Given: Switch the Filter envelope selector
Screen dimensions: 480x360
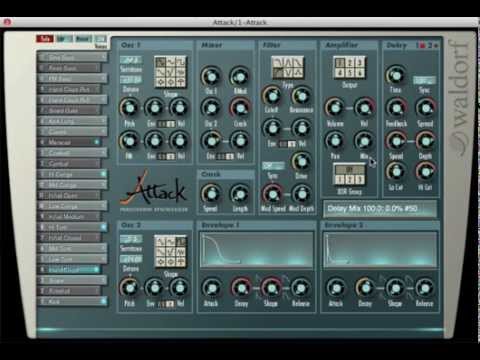Looking at the screenshot, I should point(287,144).
